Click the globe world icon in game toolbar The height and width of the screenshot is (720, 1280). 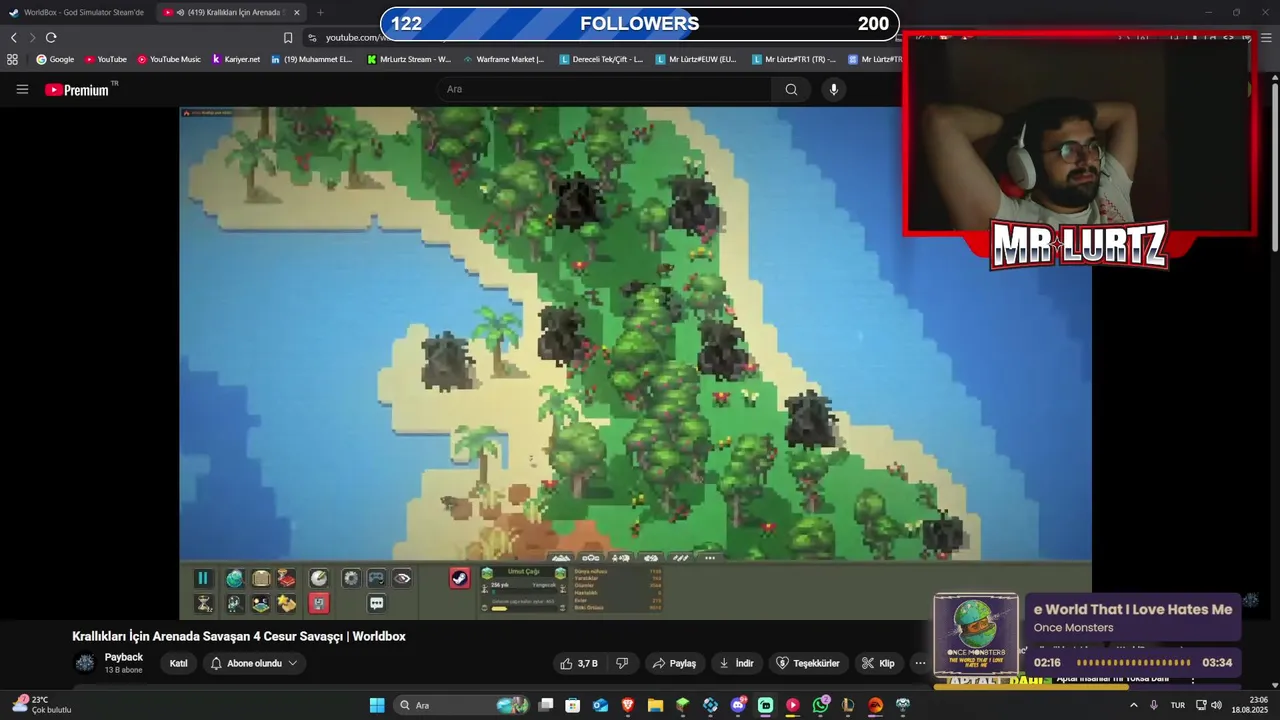coord(234,578)
